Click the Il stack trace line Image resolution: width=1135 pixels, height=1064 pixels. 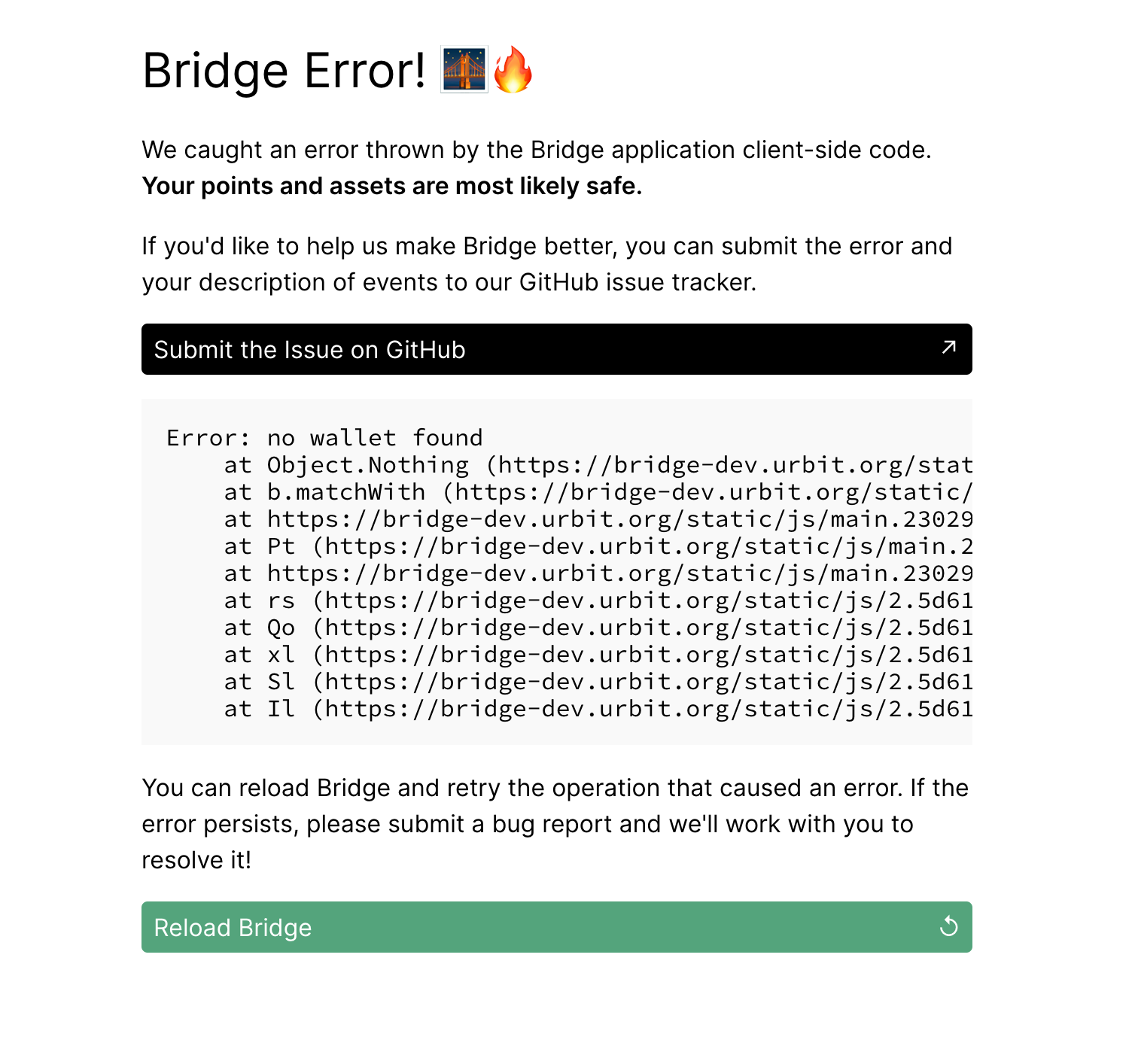(x=527, y=709)
